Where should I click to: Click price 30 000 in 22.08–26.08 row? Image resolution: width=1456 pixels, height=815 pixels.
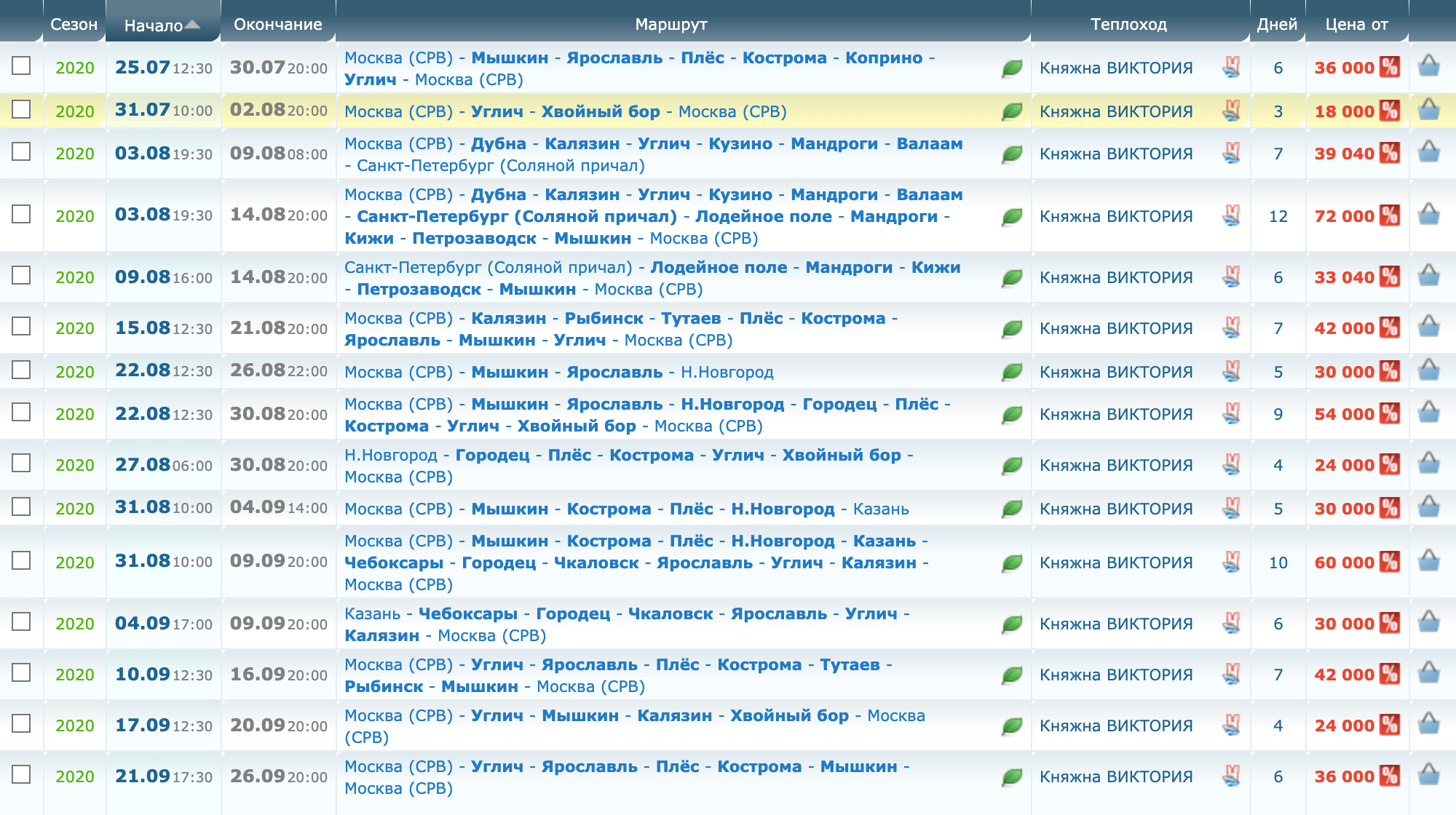(1344, 372)
